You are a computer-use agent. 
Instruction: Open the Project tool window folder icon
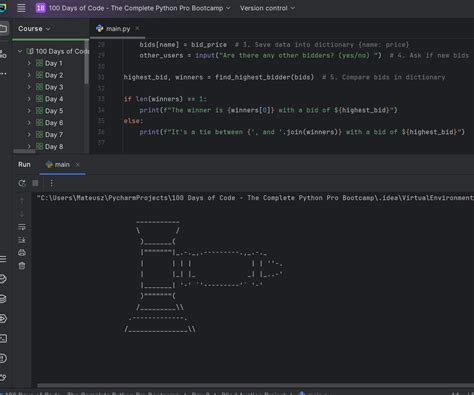click(3, 28)
